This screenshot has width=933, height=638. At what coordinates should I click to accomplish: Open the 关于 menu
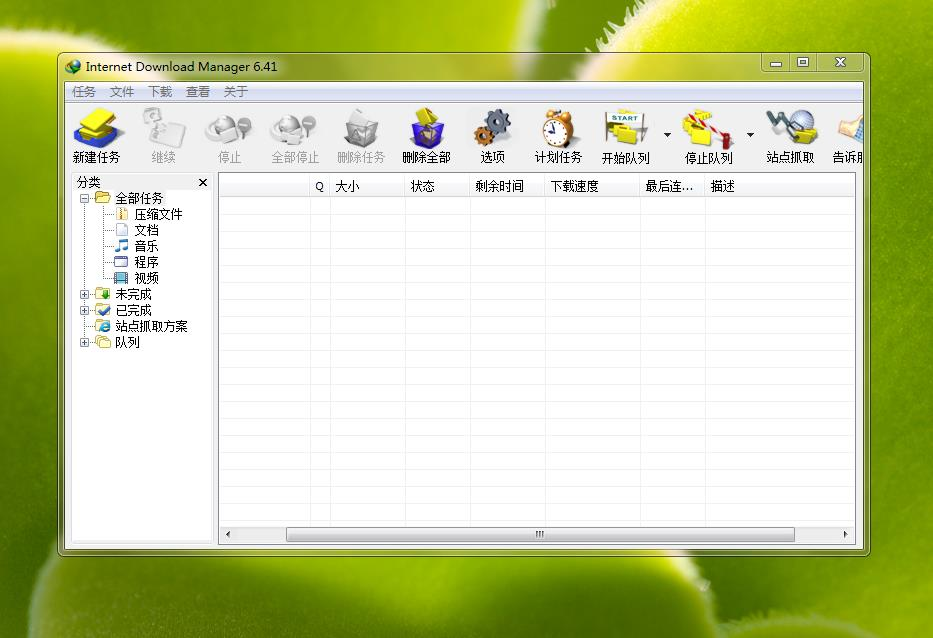click(236, 92)
